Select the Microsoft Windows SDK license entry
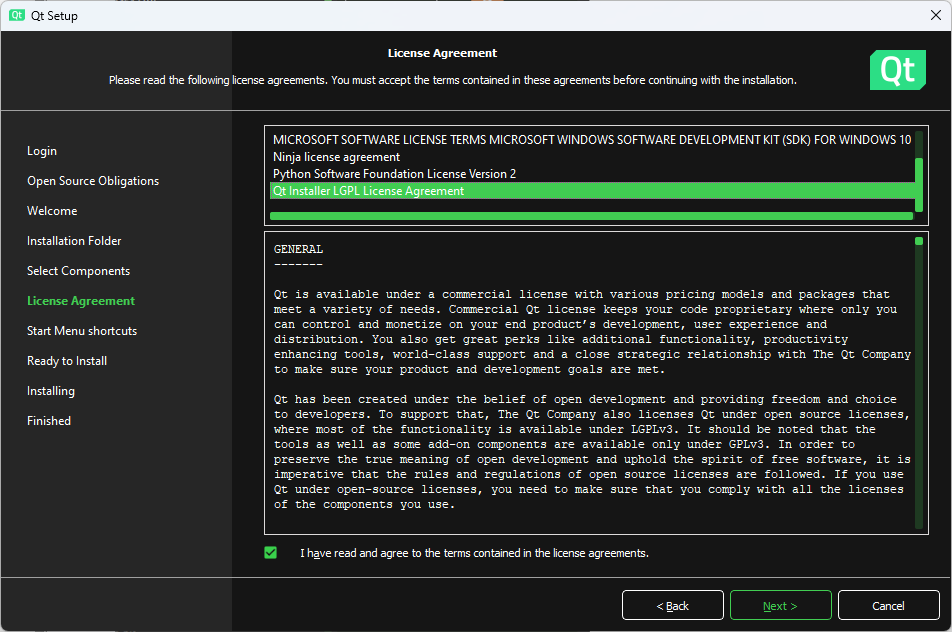952x632 pixels. 592,140
